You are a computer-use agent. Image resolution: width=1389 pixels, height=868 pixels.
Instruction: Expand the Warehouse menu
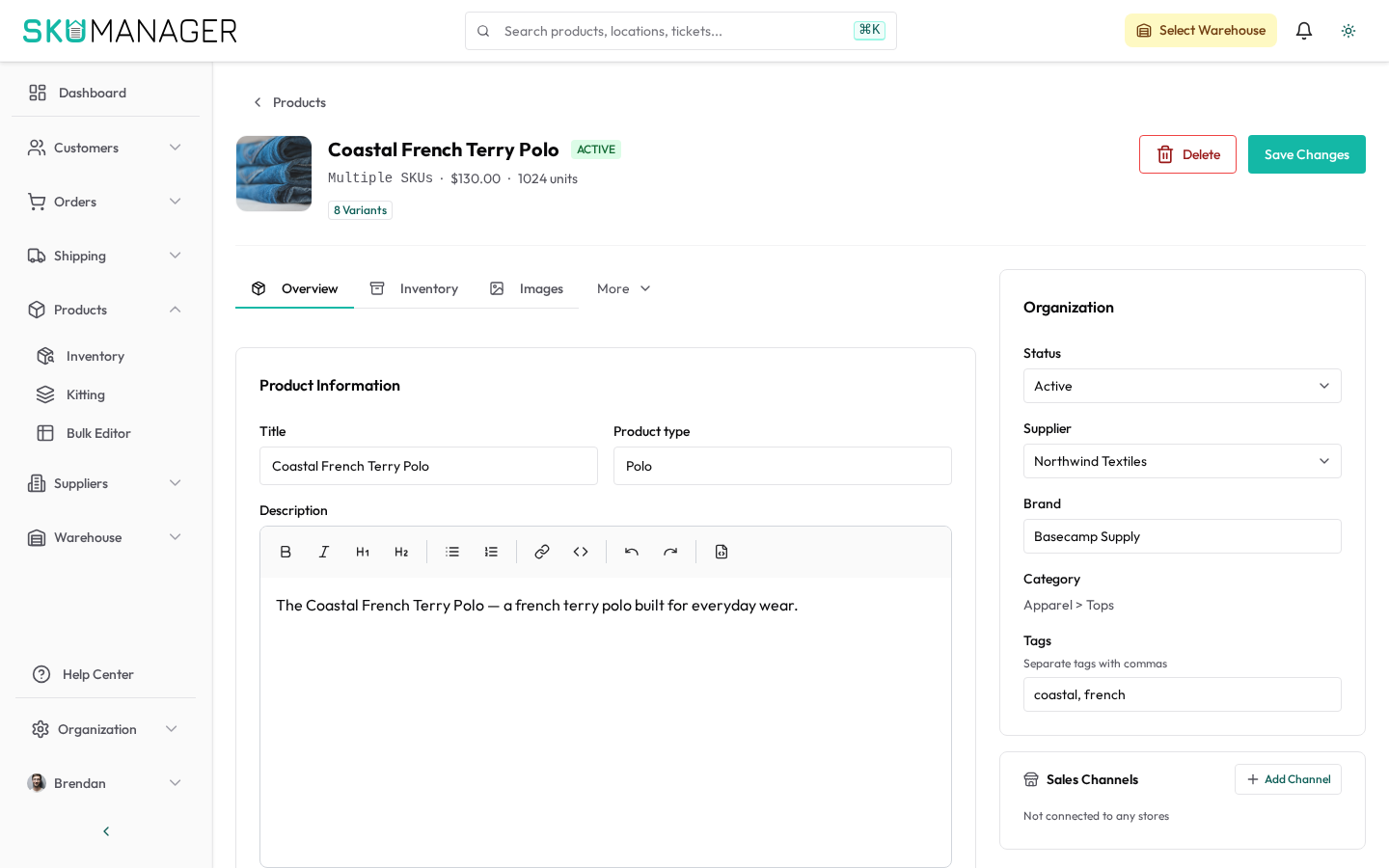(x=105, y=537)
